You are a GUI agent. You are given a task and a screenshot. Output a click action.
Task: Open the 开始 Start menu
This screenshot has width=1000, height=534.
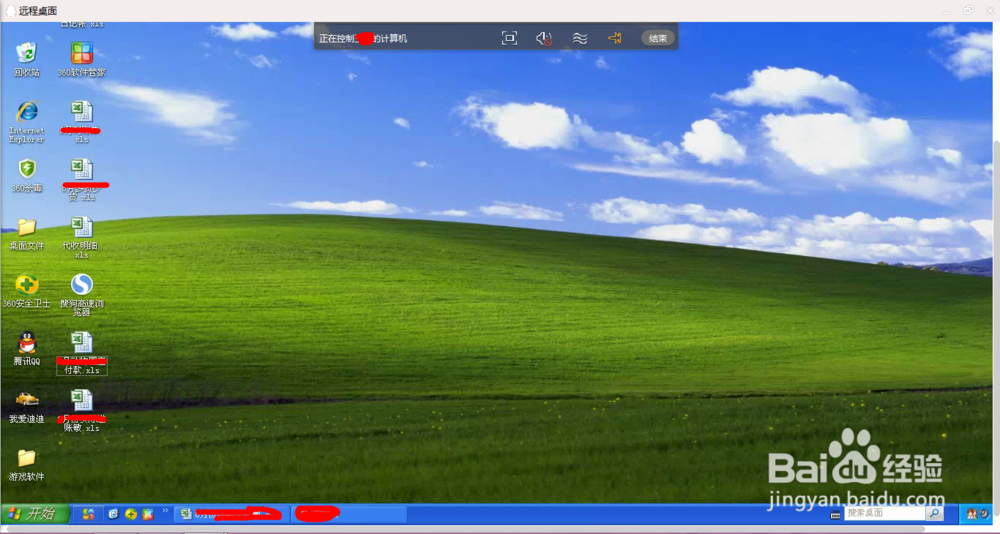point(34,514)
